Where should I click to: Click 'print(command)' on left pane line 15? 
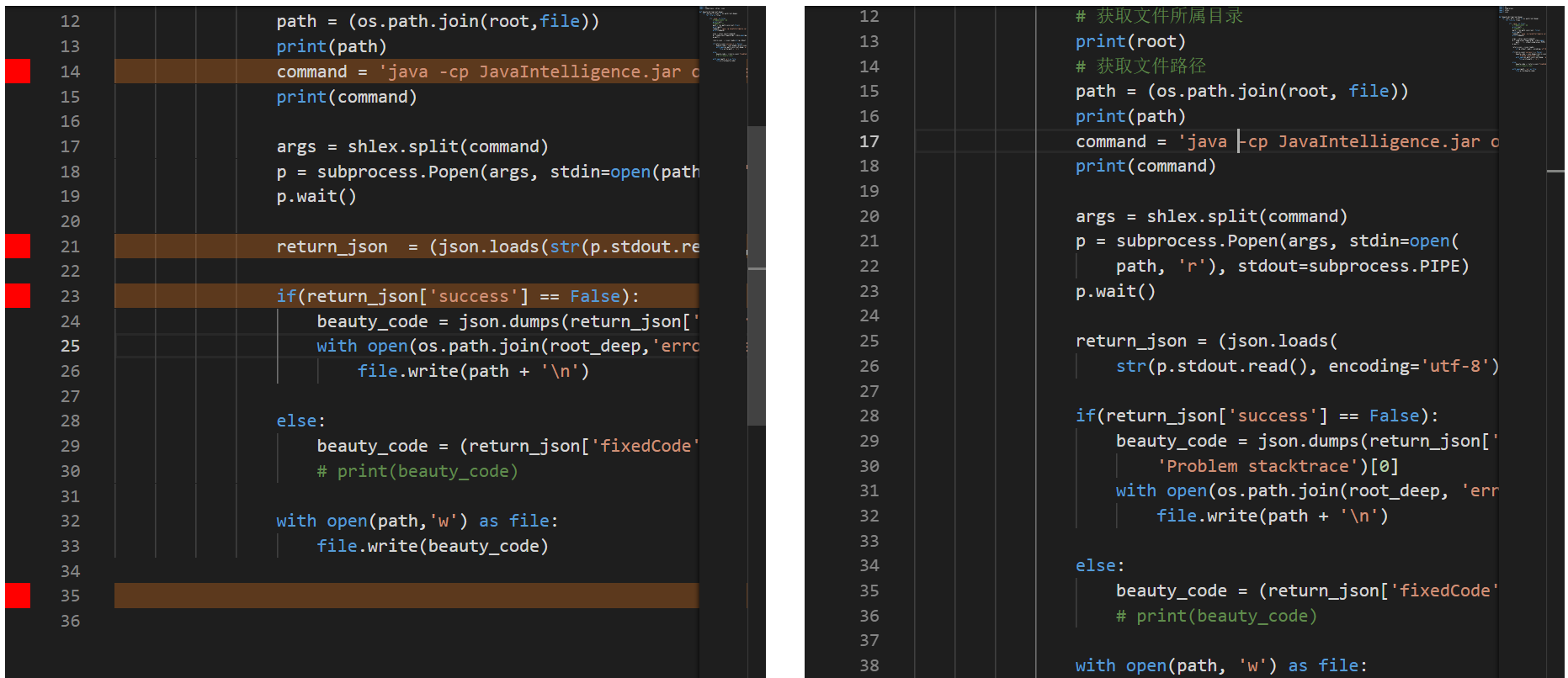[347, 97]
